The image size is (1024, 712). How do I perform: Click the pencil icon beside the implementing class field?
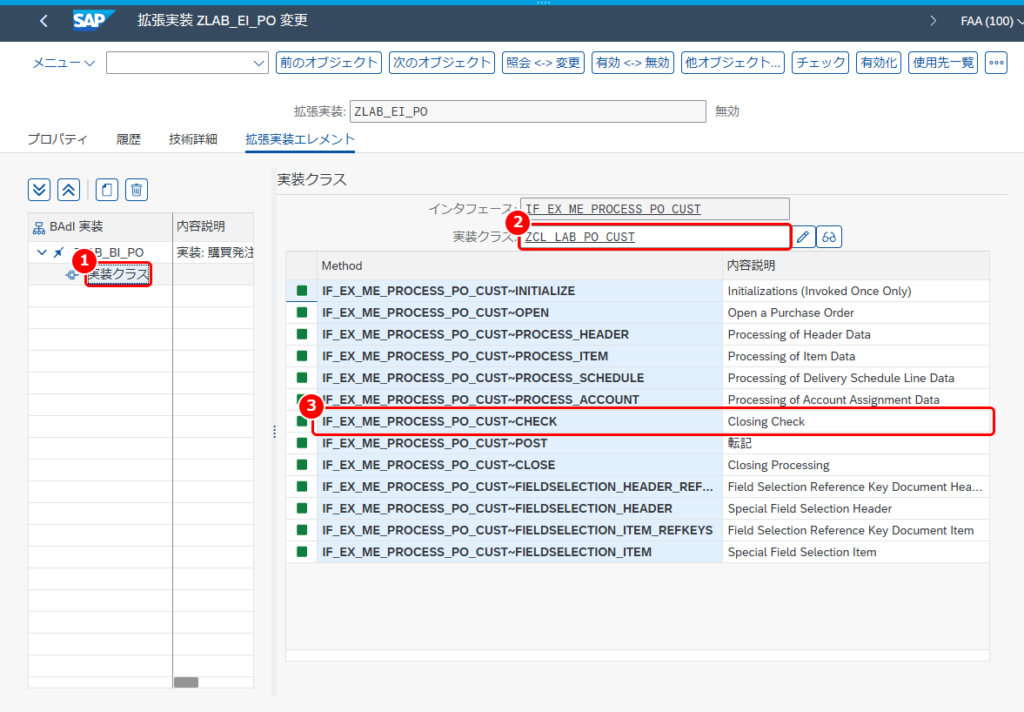tap(803, 236)
